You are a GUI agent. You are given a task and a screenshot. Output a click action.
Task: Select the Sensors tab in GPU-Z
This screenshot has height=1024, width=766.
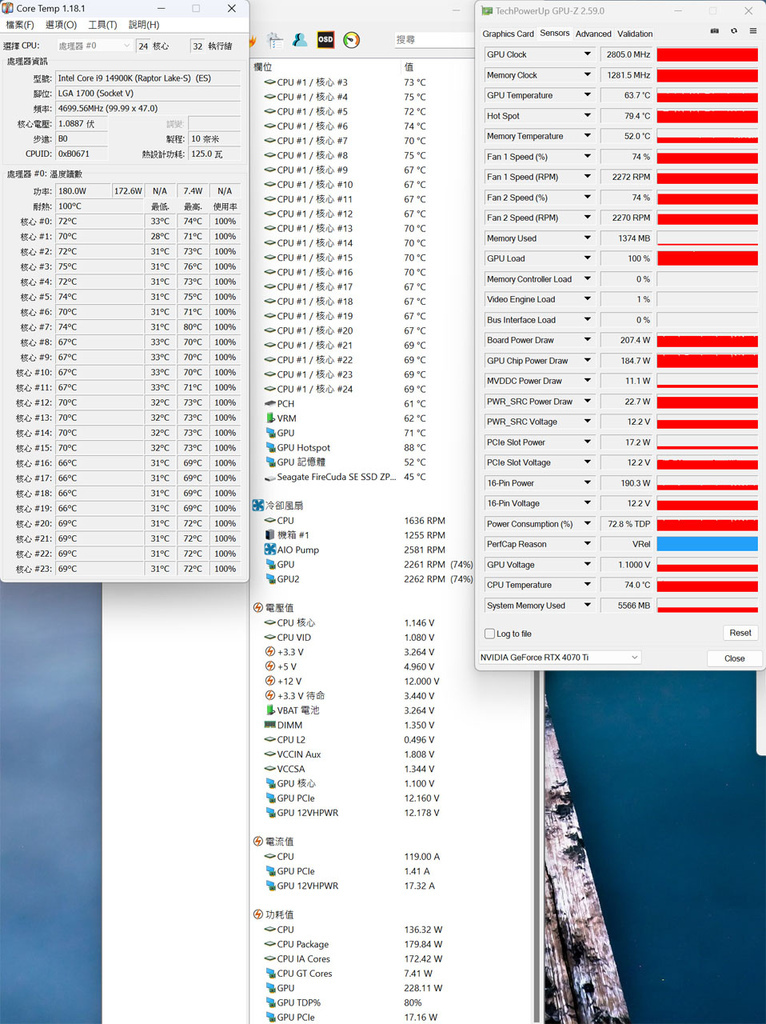554,33
